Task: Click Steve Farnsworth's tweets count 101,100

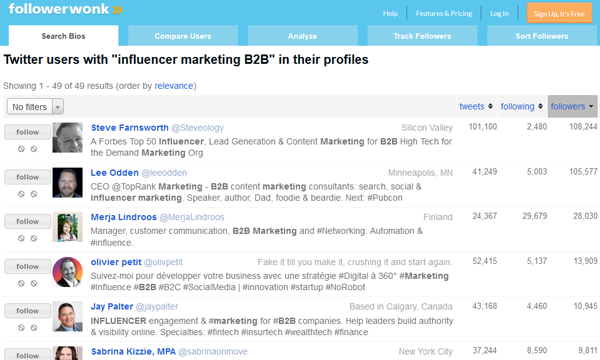Action: (x=483, y=127)
